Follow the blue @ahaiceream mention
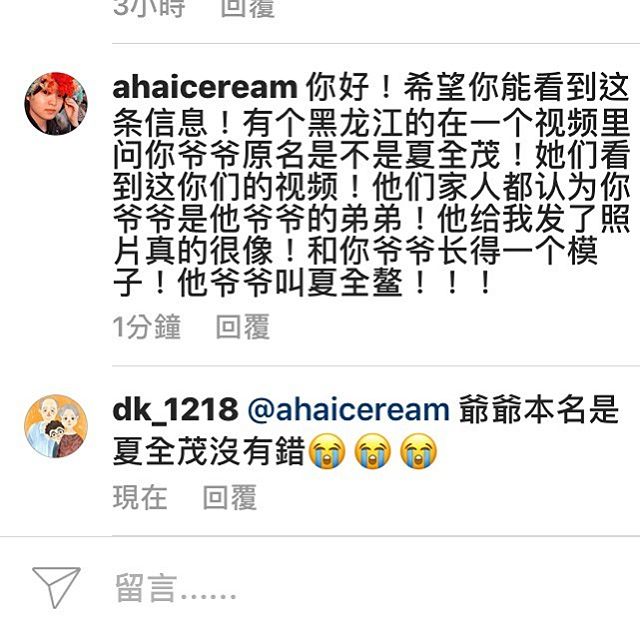This screenshot has height=640, width=640. coord(348,410)
